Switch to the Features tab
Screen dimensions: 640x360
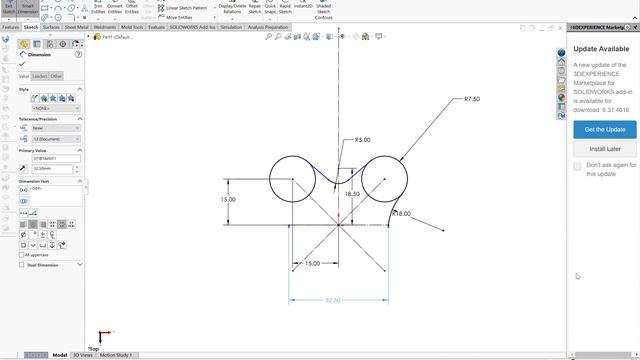11,27
